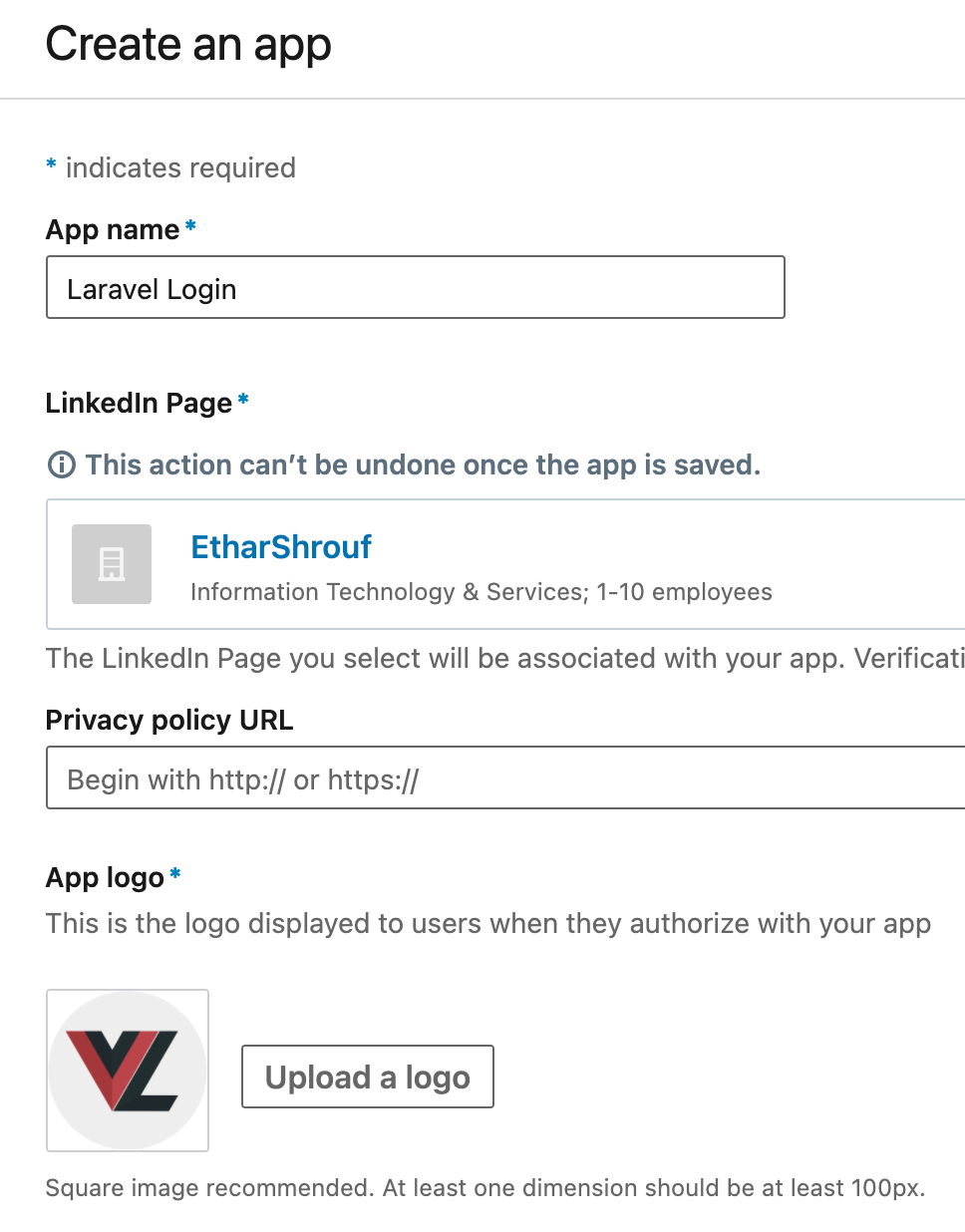Click the Upload a logo button
The height and width of the screenshot is (1232, 965).
[x=368, y=1077]
